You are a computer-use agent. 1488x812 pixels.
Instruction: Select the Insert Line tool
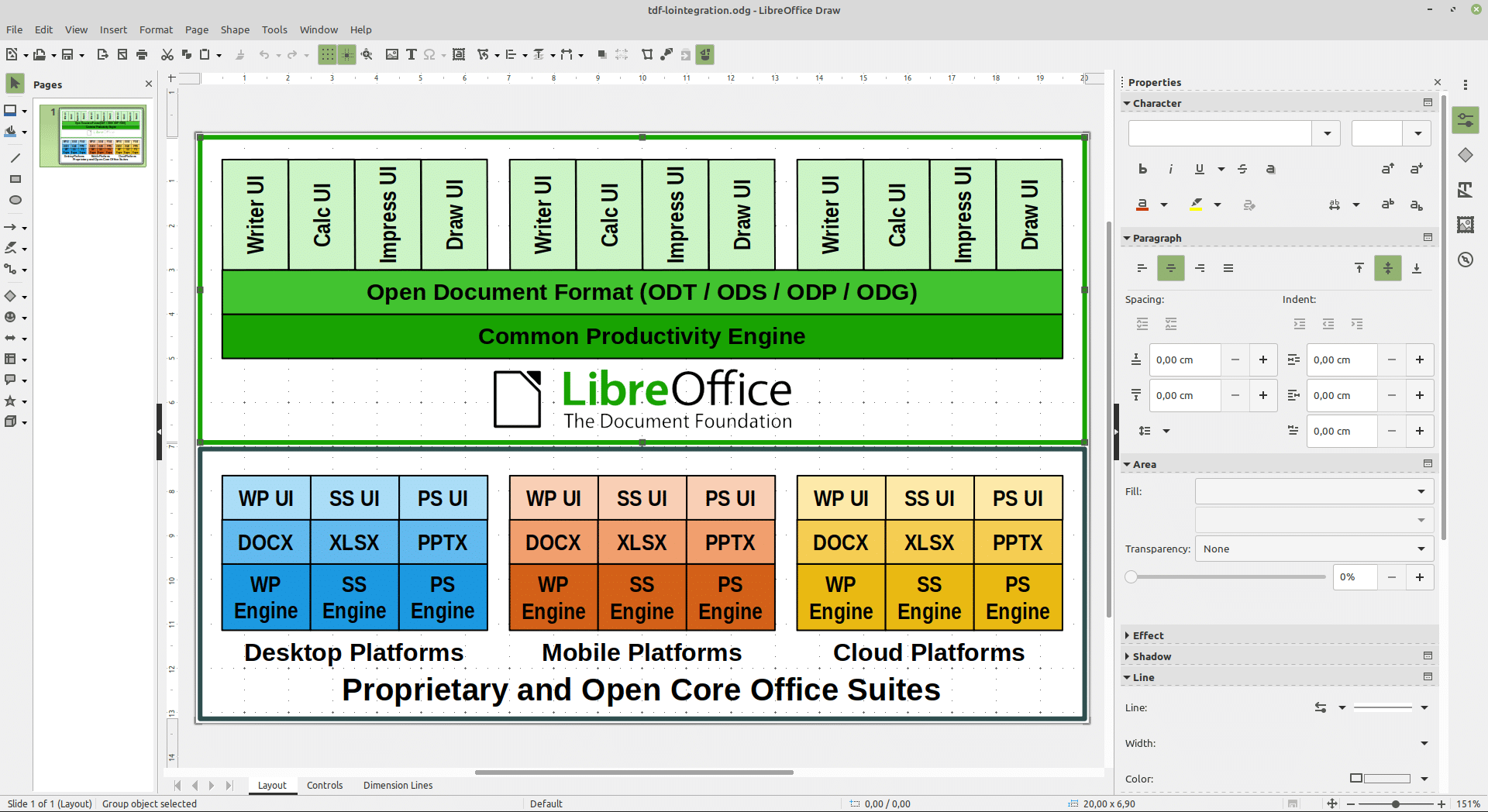click(15, 158)
